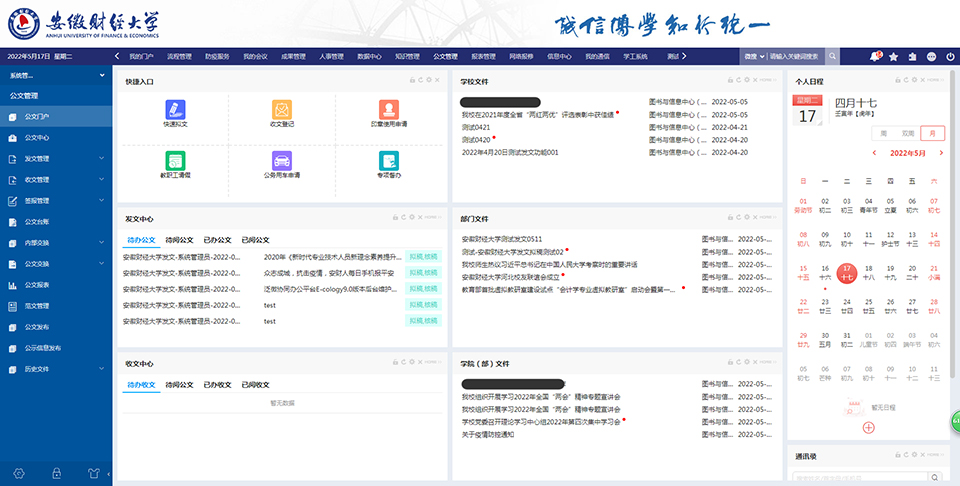This screenshot has width=960, height=486.
Task: Open the 教职工请假 calendar icon
Action: [175, 161]
